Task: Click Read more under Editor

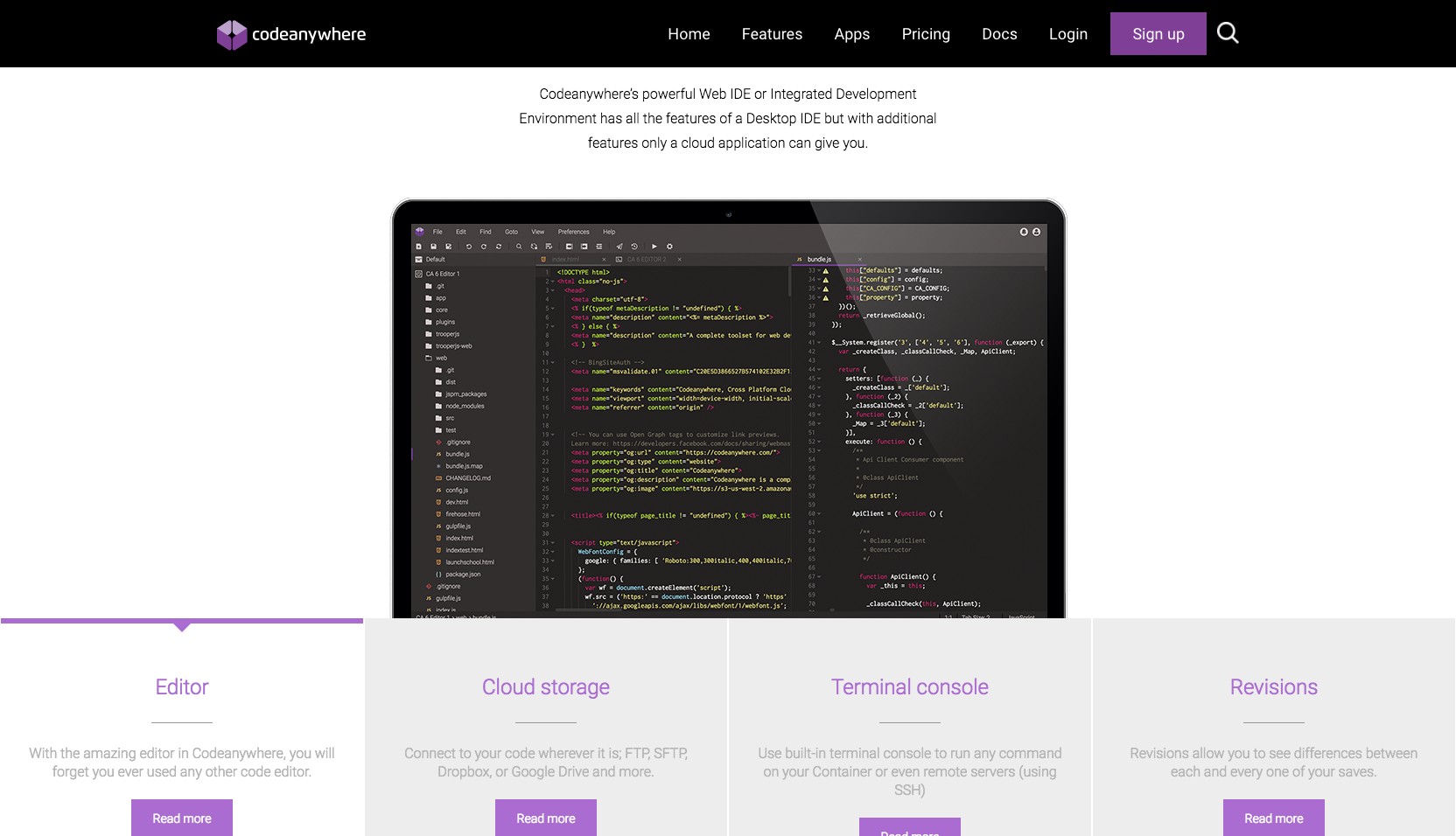Action: pos(182,819)
